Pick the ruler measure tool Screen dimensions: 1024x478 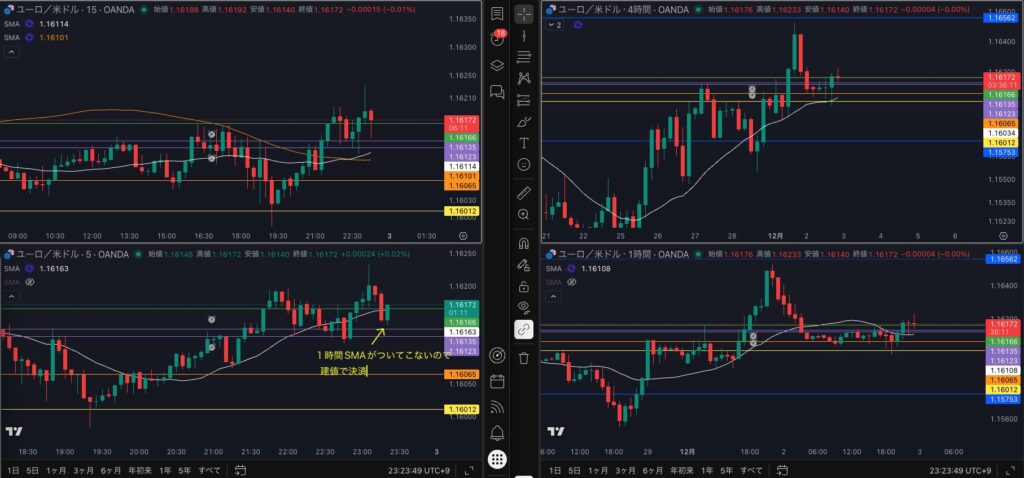524,193
